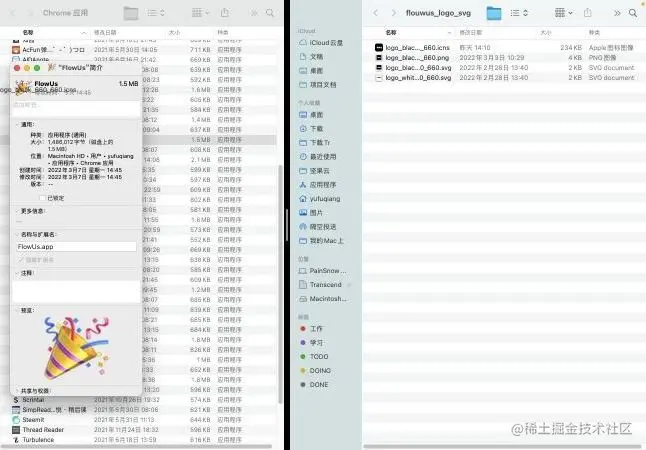The height and width of the screenshot is (450, 646).
Task: Go back in the flouwus_logo_svg window
Action: click(375, 13)
